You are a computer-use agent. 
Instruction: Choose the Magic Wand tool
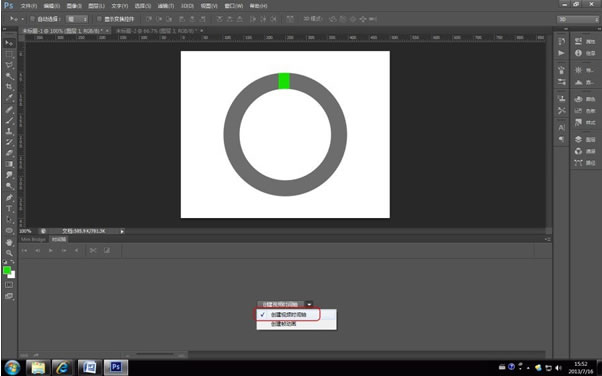click(9, 76)
